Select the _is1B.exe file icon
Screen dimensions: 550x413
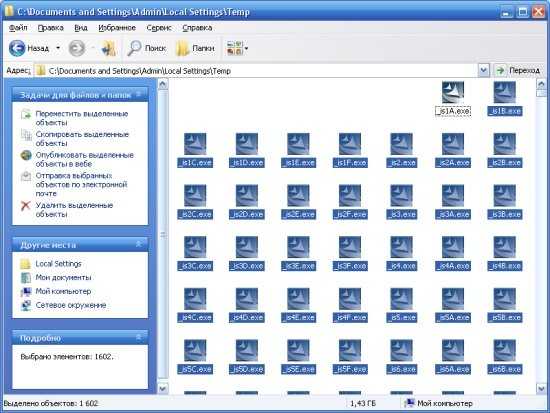pos(504,92)
